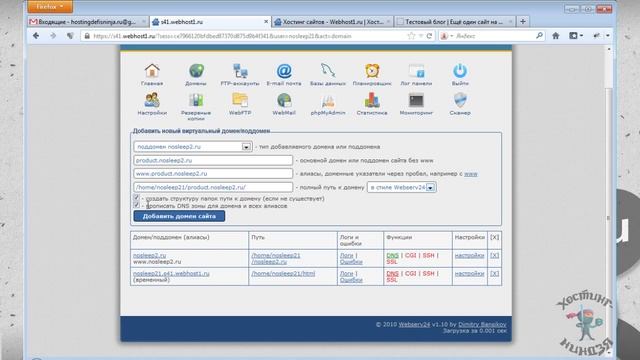Close the s41.webhost1.ru tab
Image resolution: width=640 pixels, height=360 pixels.
[x=266, y=22]
